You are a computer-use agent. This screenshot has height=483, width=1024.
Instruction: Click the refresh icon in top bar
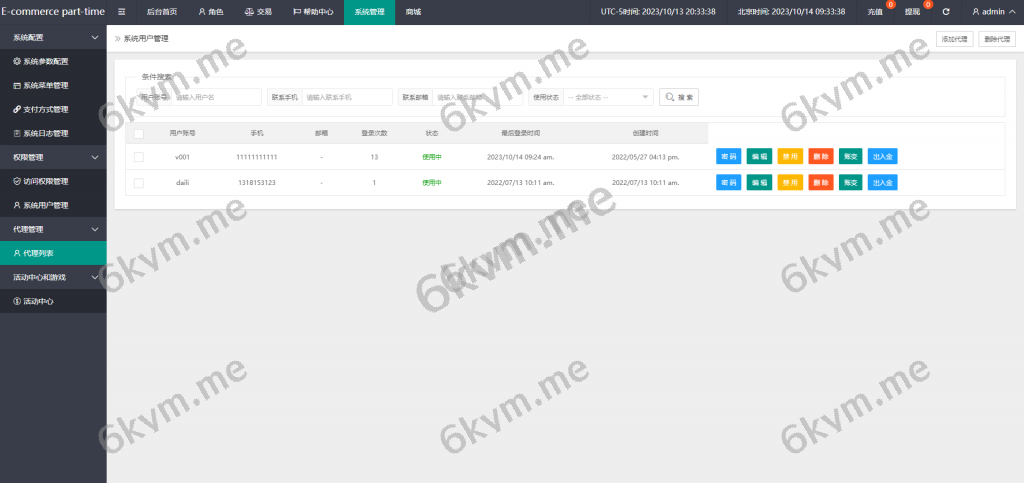point(946,12)
